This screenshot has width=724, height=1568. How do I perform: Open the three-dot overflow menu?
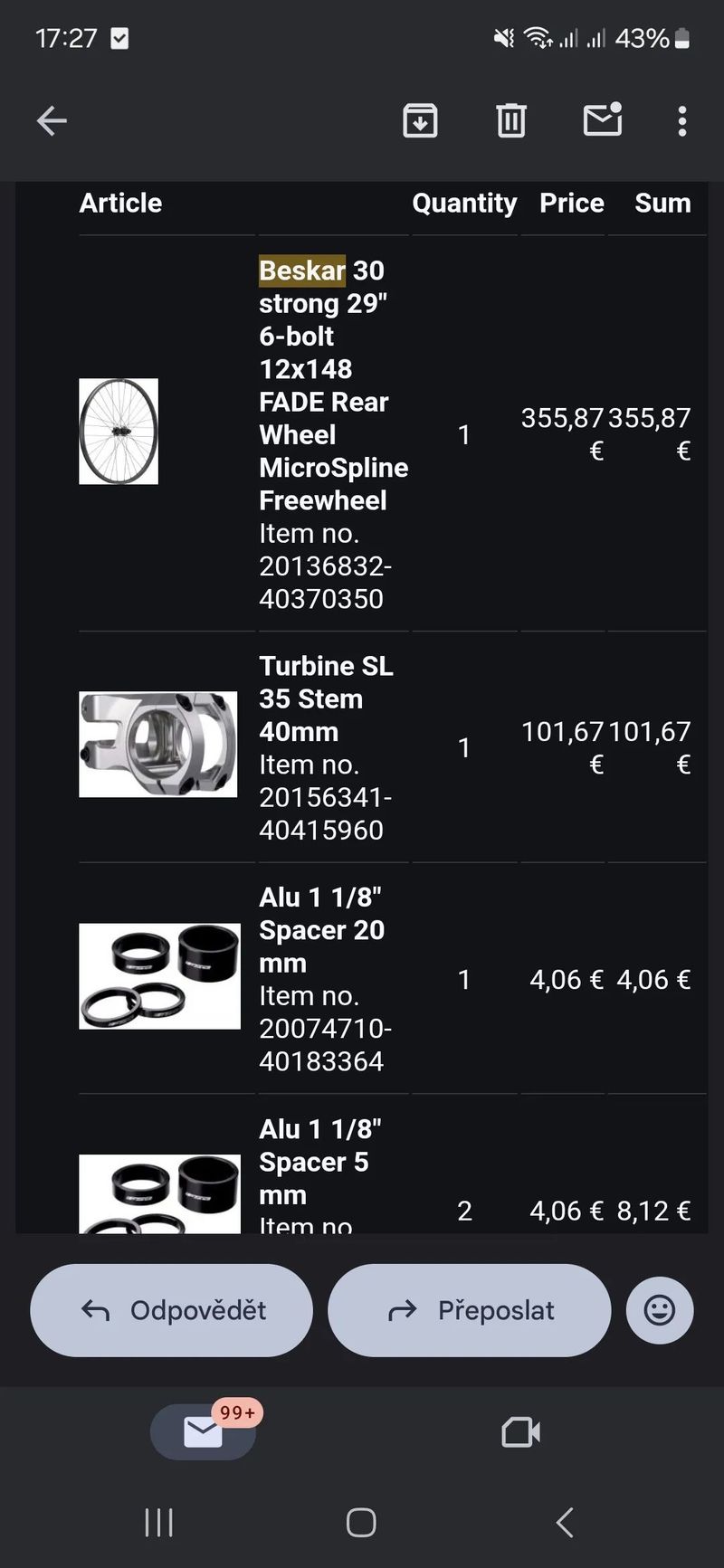click(x=682, y=120)
